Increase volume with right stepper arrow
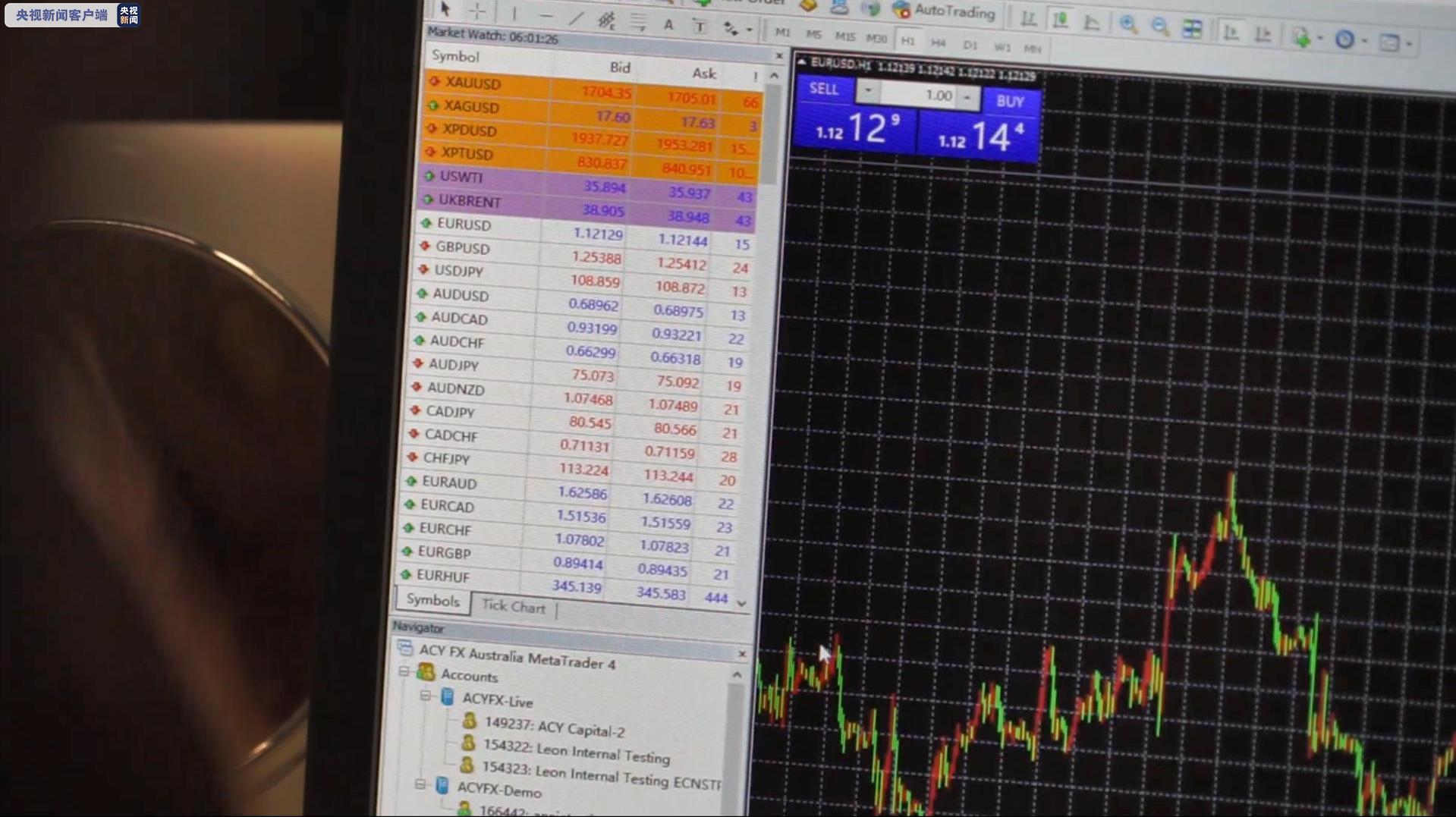This screenshot has height=817, width=1456. 967,97
